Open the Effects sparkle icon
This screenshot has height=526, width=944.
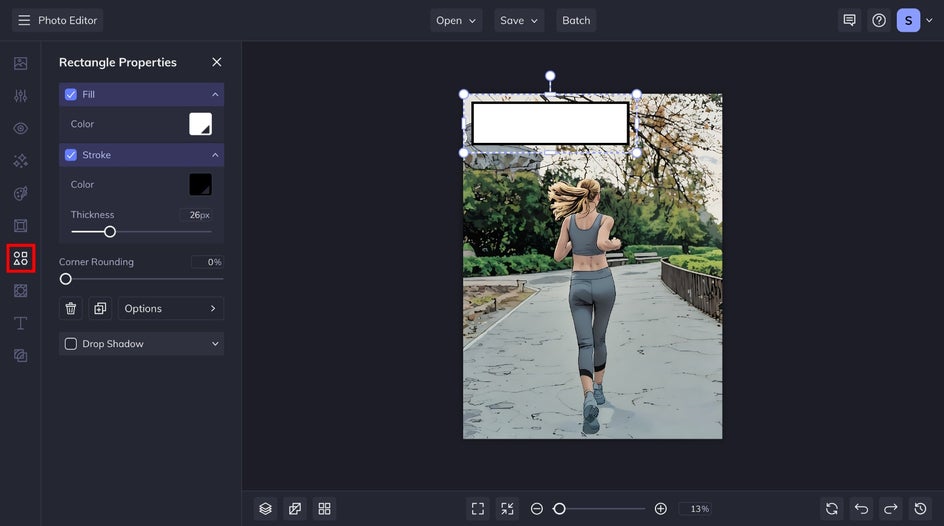[x=20, y=161]
